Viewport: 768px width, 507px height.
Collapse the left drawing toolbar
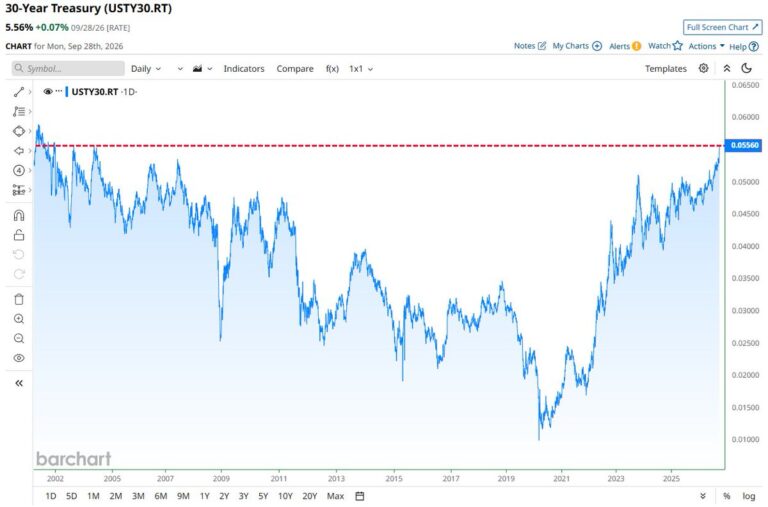[19, 383]
